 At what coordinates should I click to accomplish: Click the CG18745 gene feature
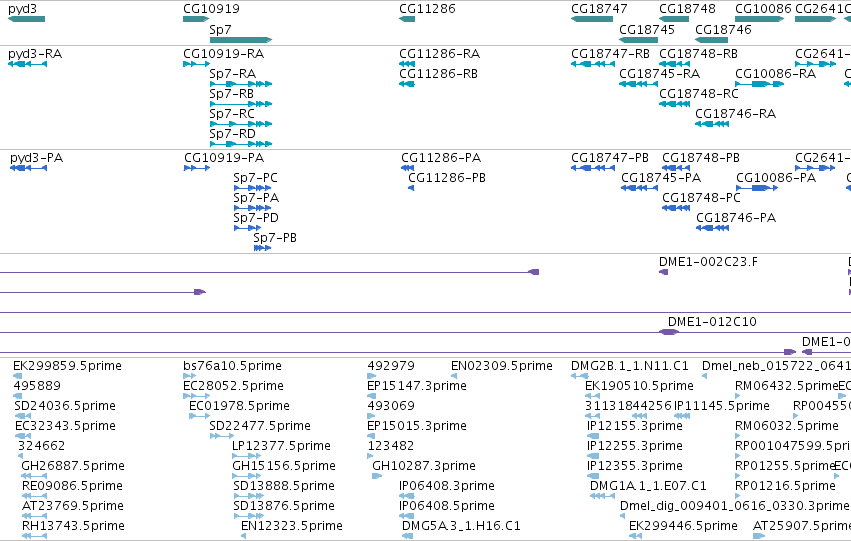(x=638, y=40)
